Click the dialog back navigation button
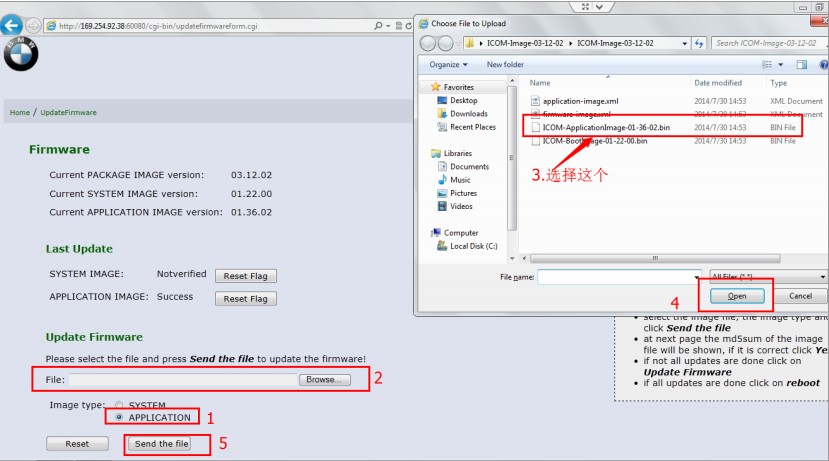This screenshot has height=461, width=829. tap(428, 43)
